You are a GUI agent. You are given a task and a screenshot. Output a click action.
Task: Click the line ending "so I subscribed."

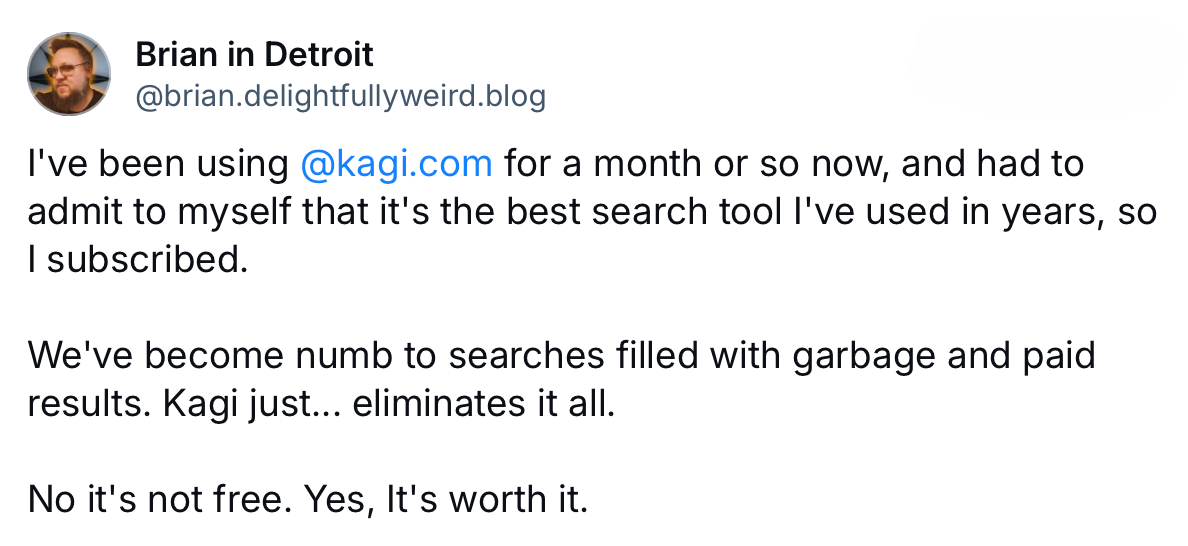click(137, 260)
